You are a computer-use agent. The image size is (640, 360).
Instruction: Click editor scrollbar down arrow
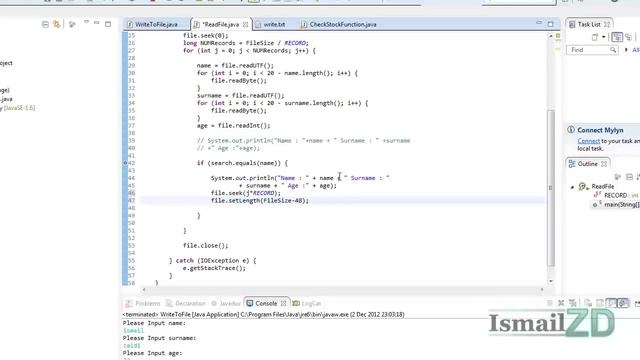(551, 281)
